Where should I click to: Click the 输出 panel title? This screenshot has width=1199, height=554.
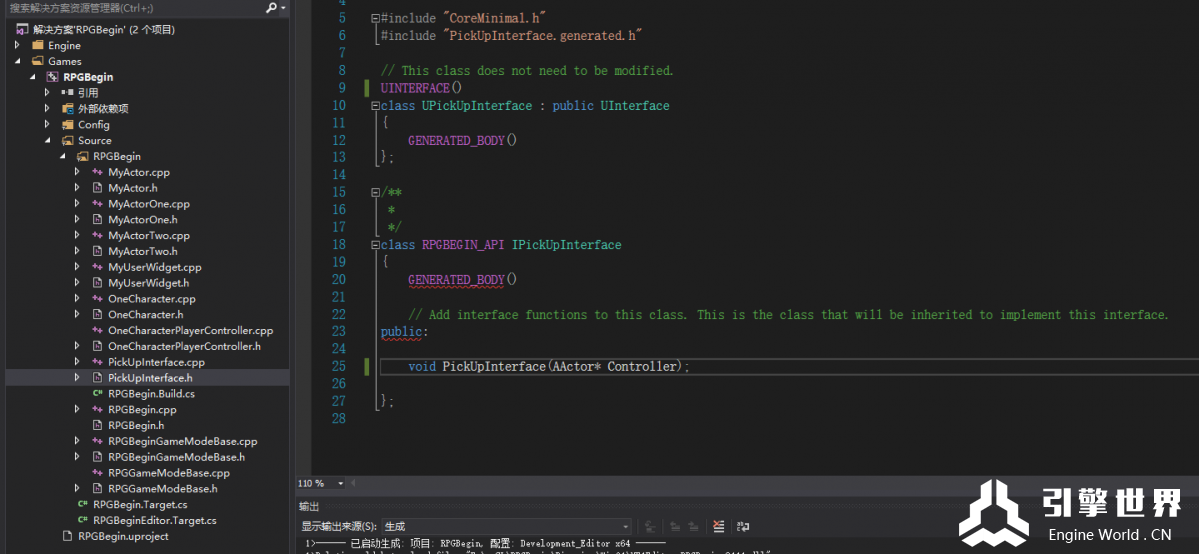(x=309, y=507)
